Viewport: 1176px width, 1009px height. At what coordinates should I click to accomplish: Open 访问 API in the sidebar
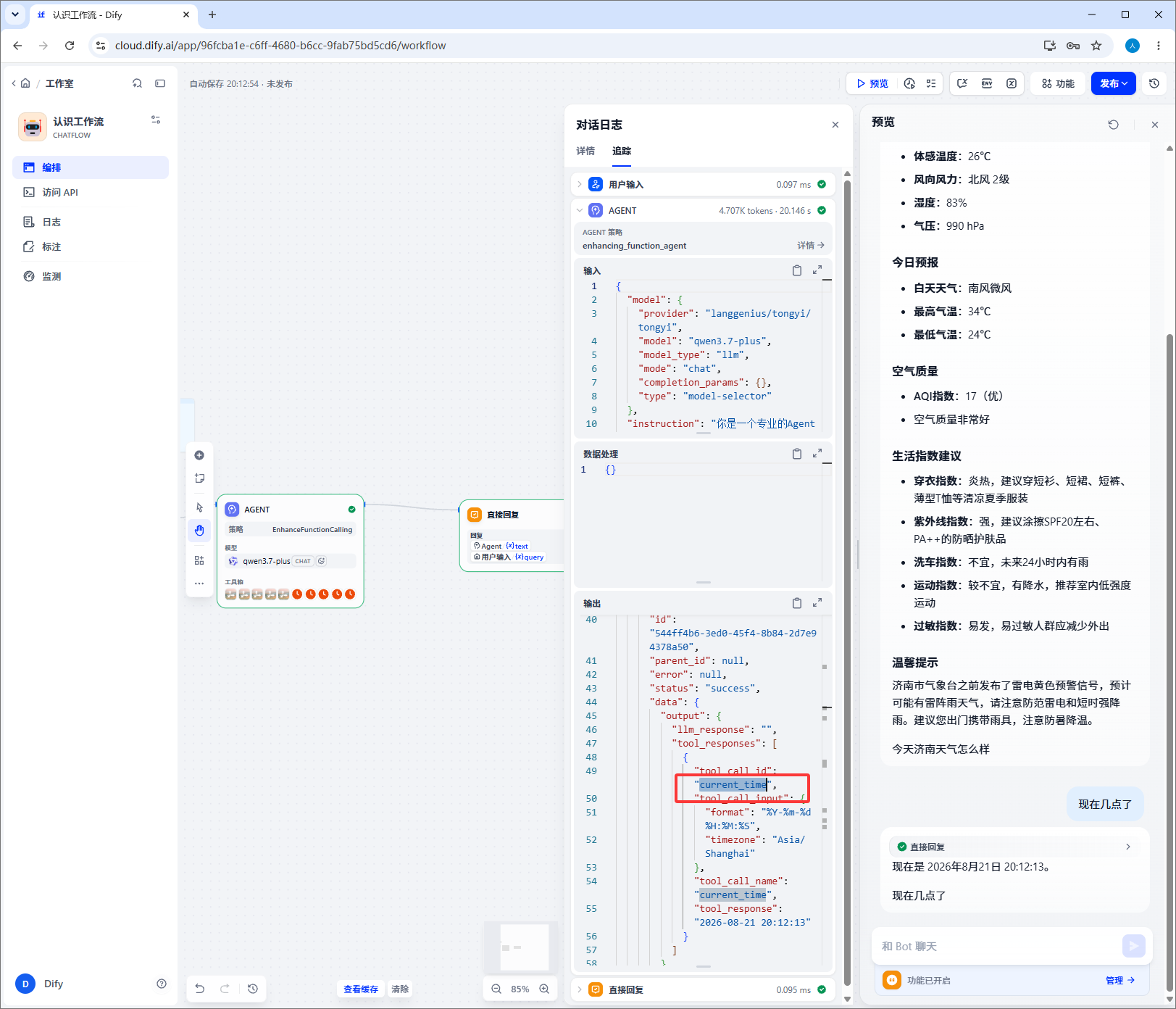point(91,192)
